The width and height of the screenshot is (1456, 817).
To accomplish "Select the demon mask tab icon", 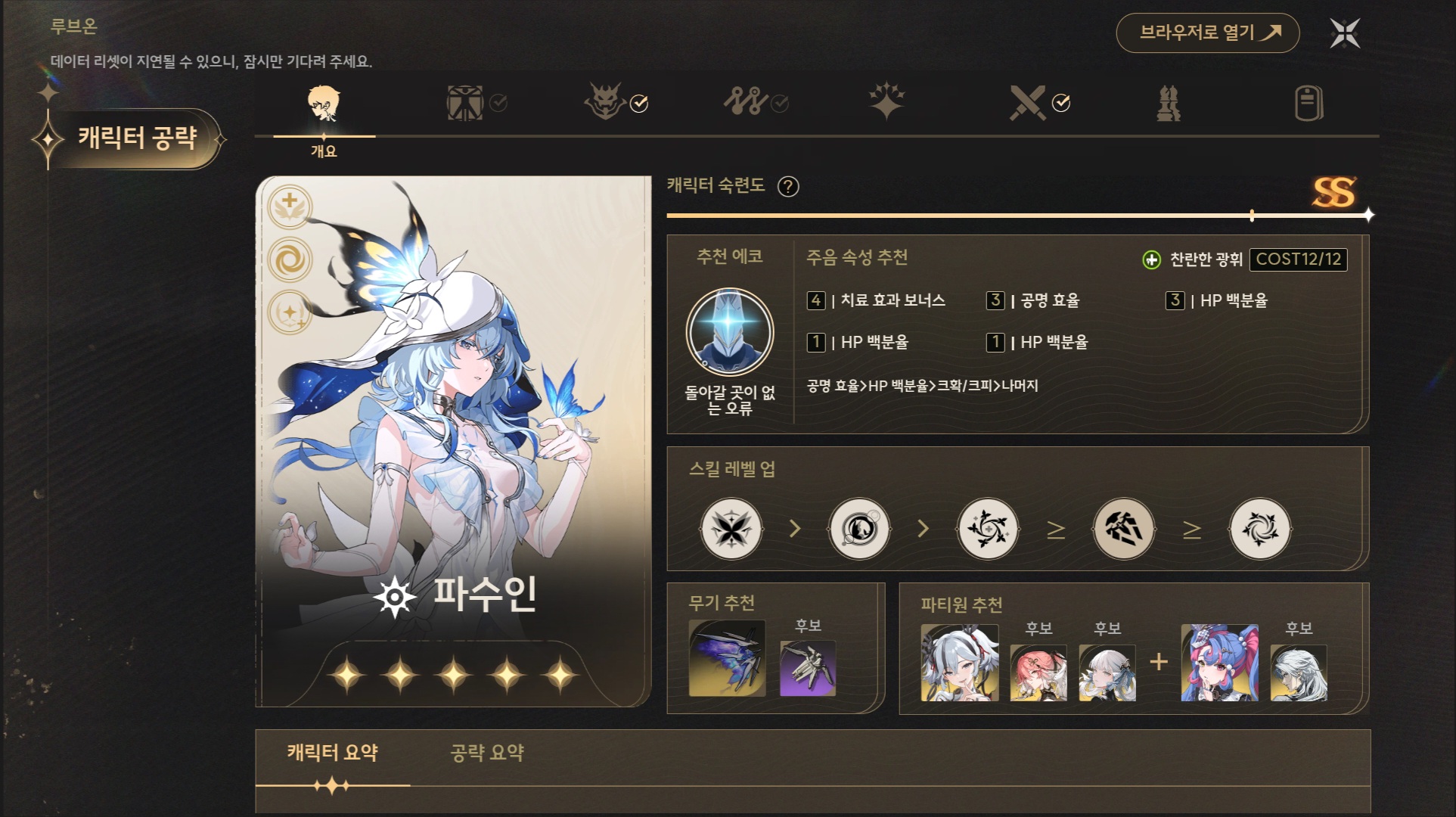I will coord(604,102).
